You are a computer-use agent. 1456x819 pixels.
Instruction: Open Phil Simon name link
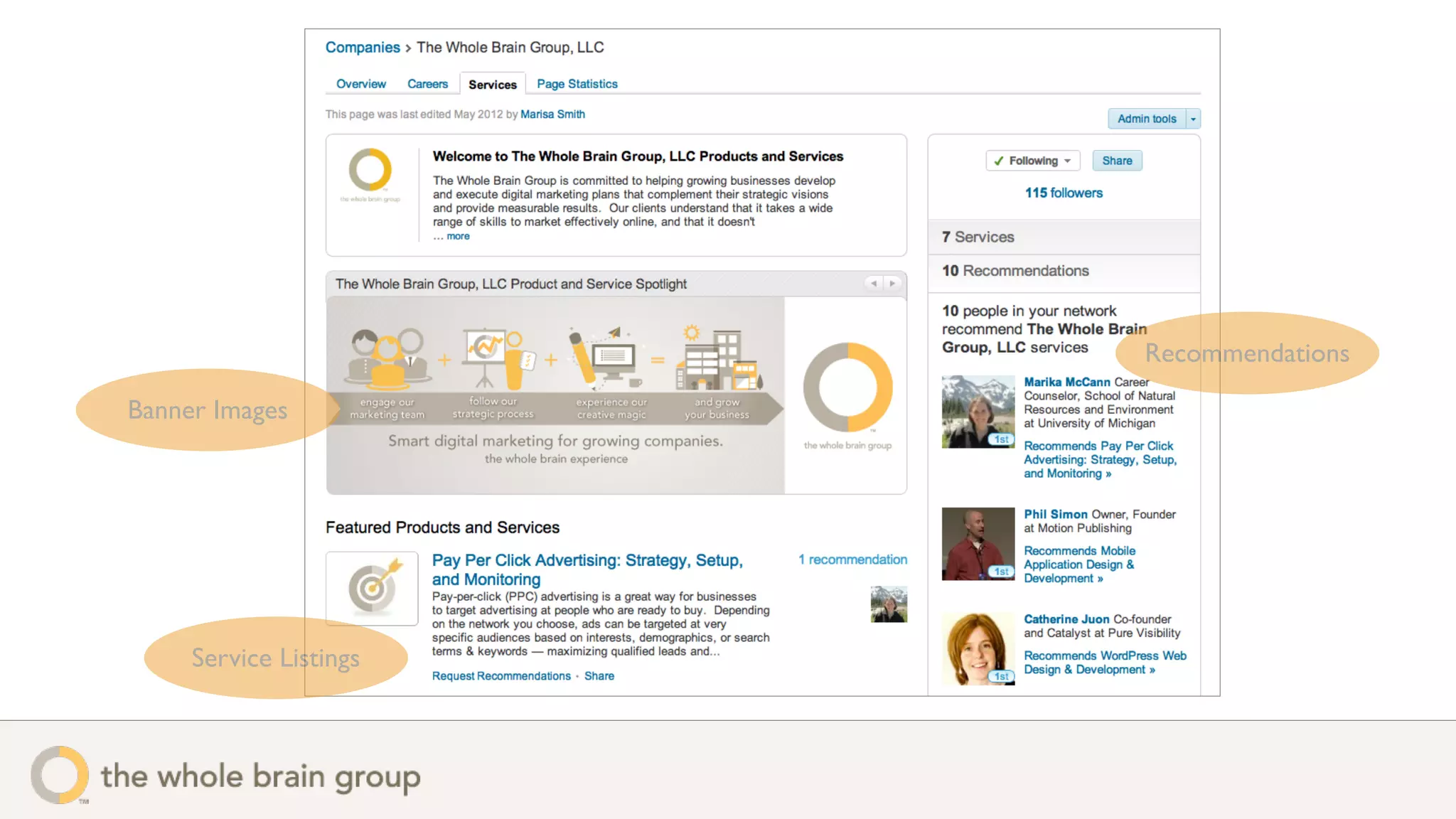coord(1055,514)
